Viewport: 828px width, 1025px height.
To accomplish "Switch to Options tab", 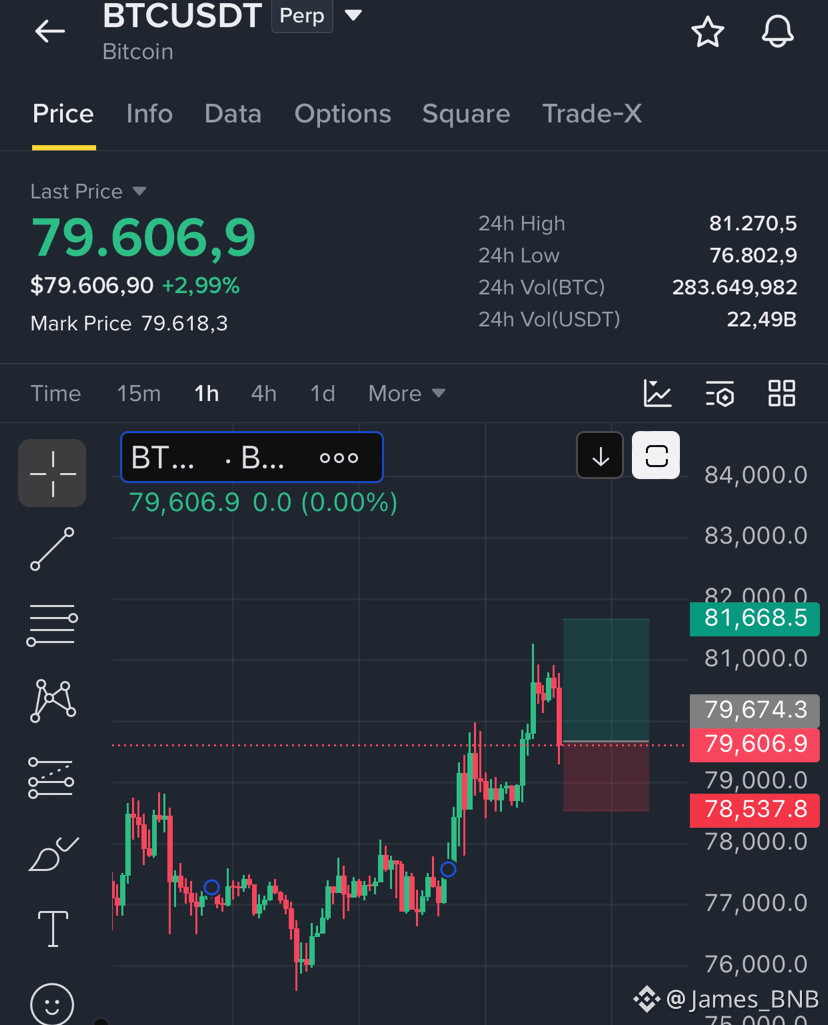I will pos(342,114).
